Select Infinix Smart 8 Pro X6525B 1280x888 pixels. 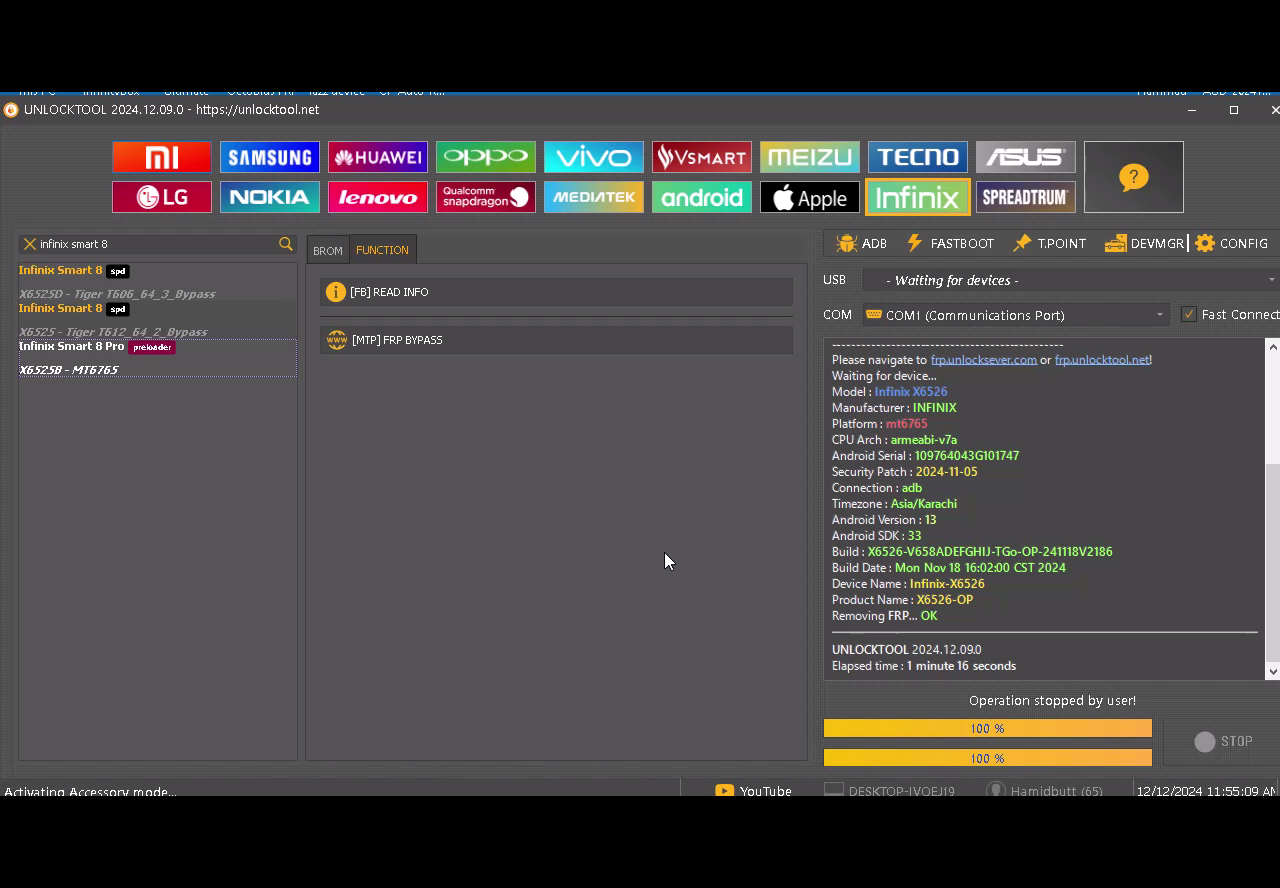pyautogui.click(x=157, y=358)
